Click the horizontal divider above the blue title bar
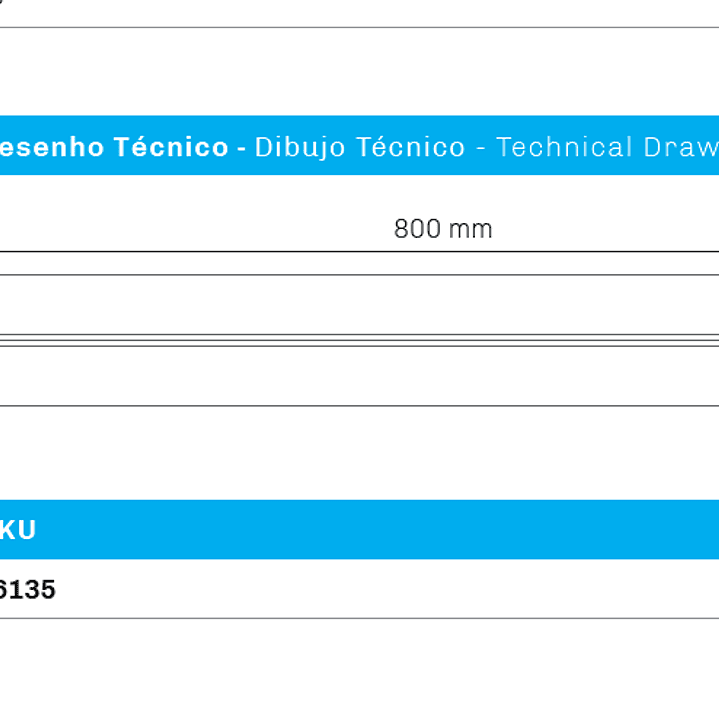Viewport: 719px width, 719px height. coord(360,27)
